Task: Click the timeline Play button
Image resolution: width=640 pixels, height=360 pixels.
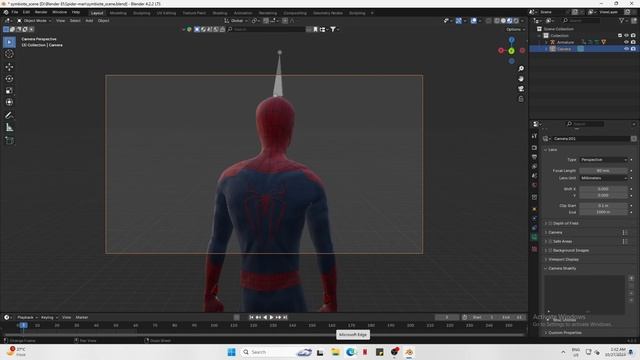Action: pyautogui.click(x=271, y=317)
